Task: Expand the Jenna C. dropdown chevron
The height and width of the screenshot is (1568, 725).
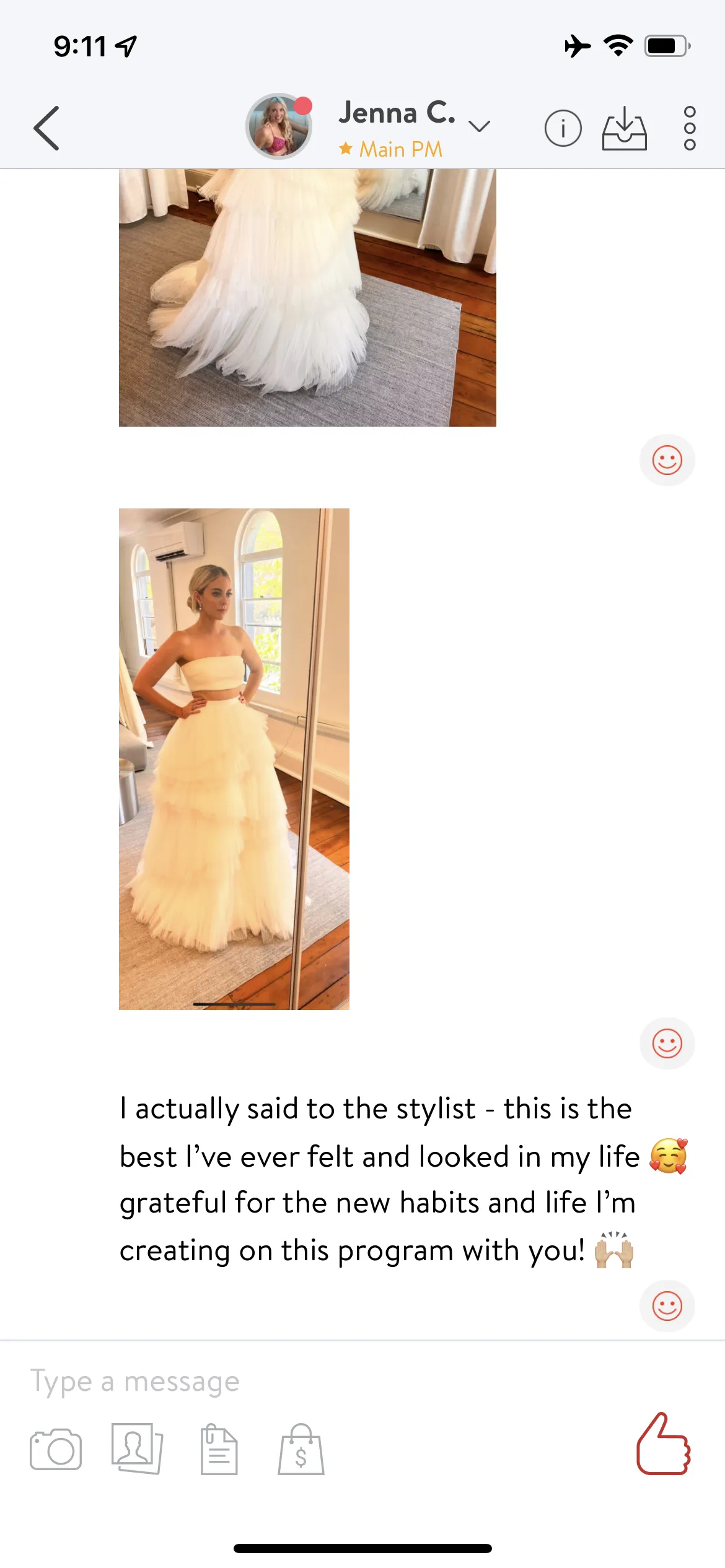Action: click(x=479, y=126)
